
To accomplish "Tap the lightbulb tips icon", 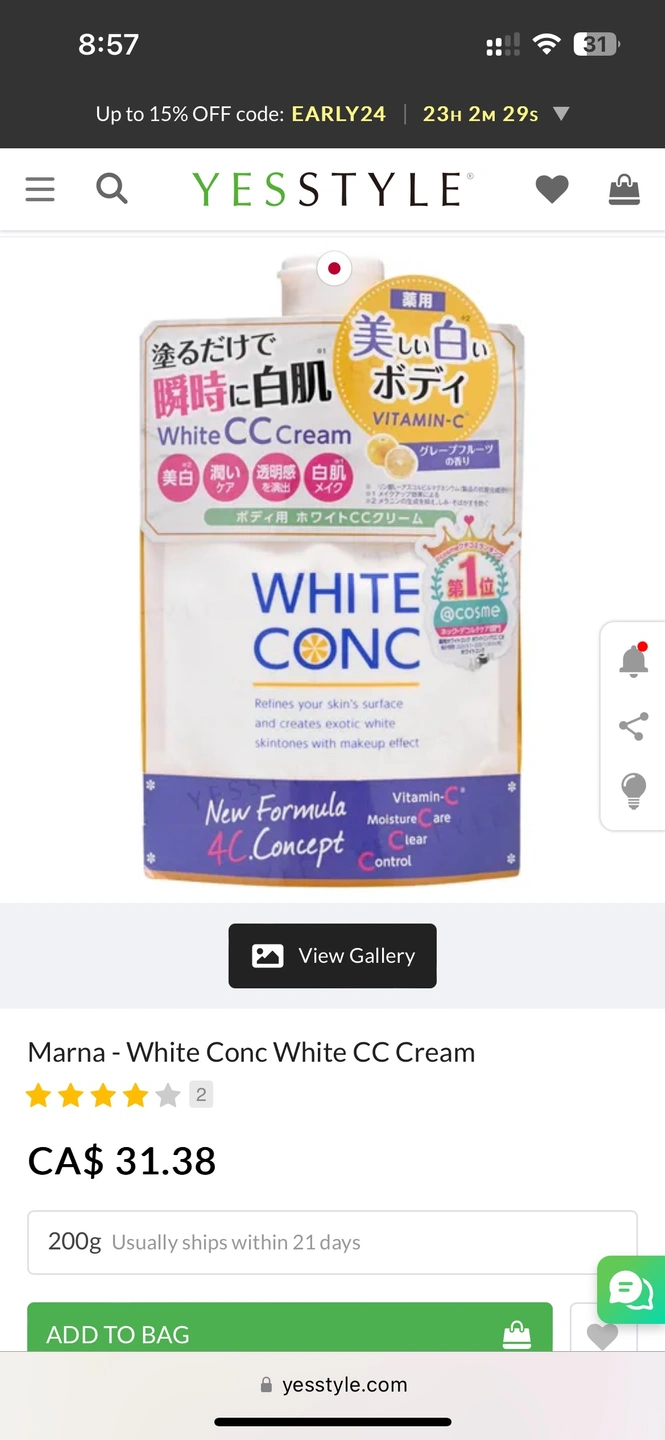I will tap(633, 790).
